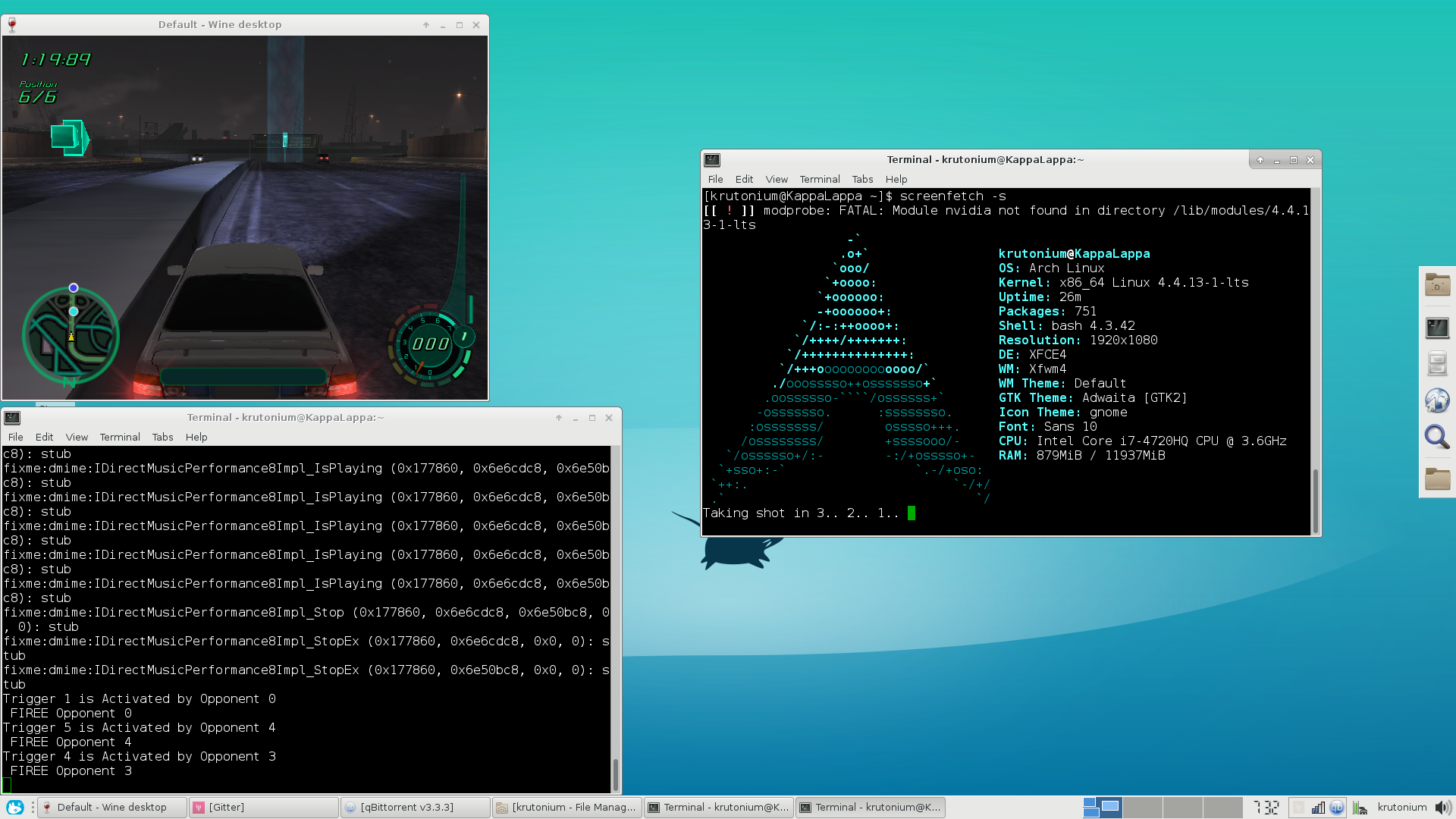The width and height of the screenshot is (1456, 819).
Task: Open the Help menu in the lower Terminal
Action: coord(196,437)
